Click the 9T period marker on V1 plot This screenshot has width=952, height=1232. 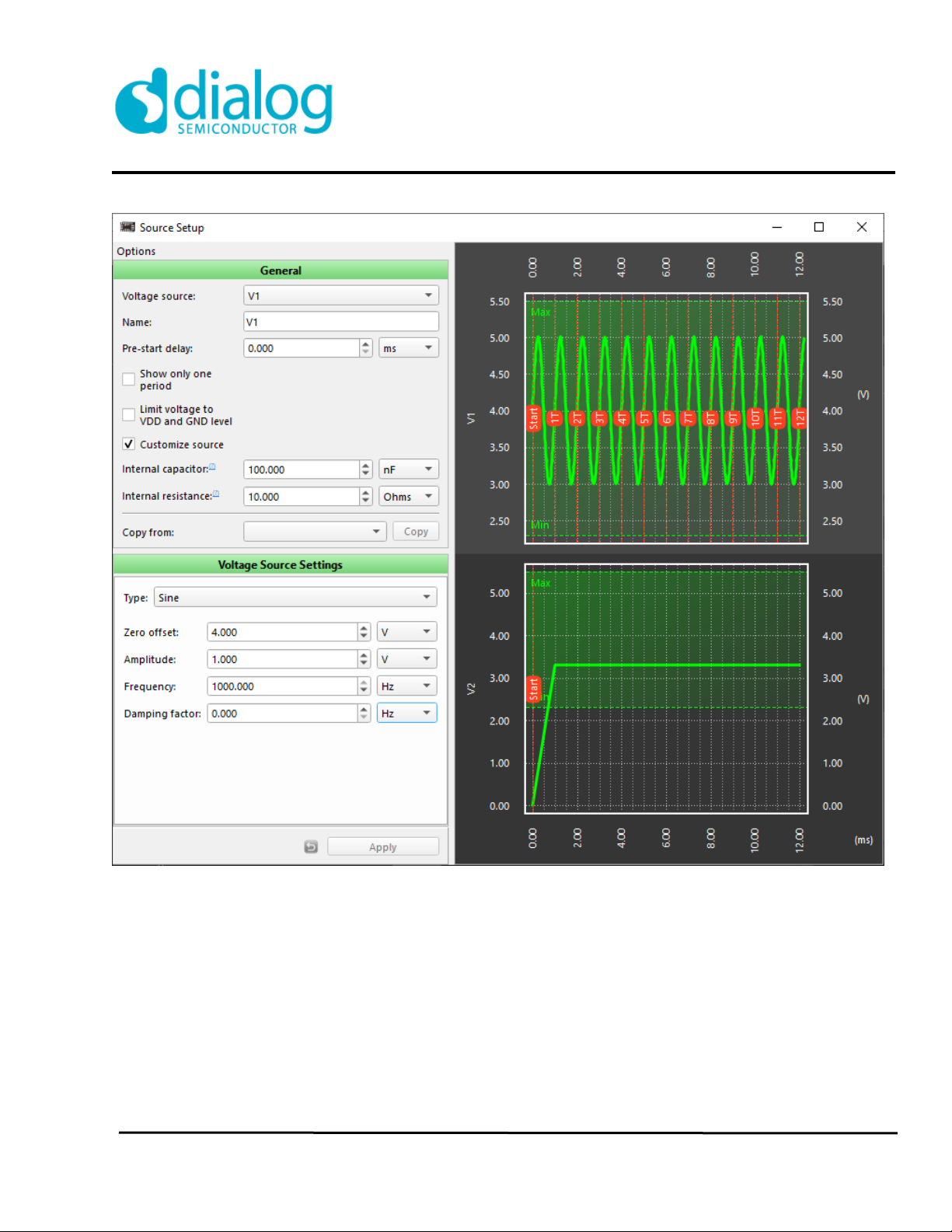pyautogui.click(x=733, y=418)
